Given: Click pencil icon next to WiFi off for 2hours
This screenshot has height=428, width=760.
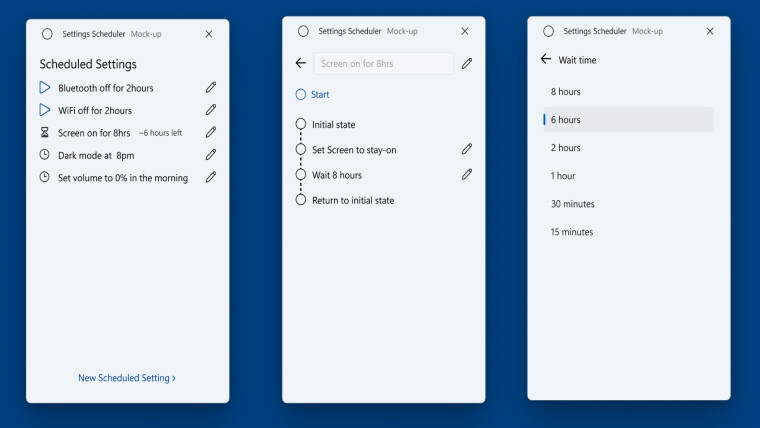Looking at the screenshot, I should coord(211,110).
